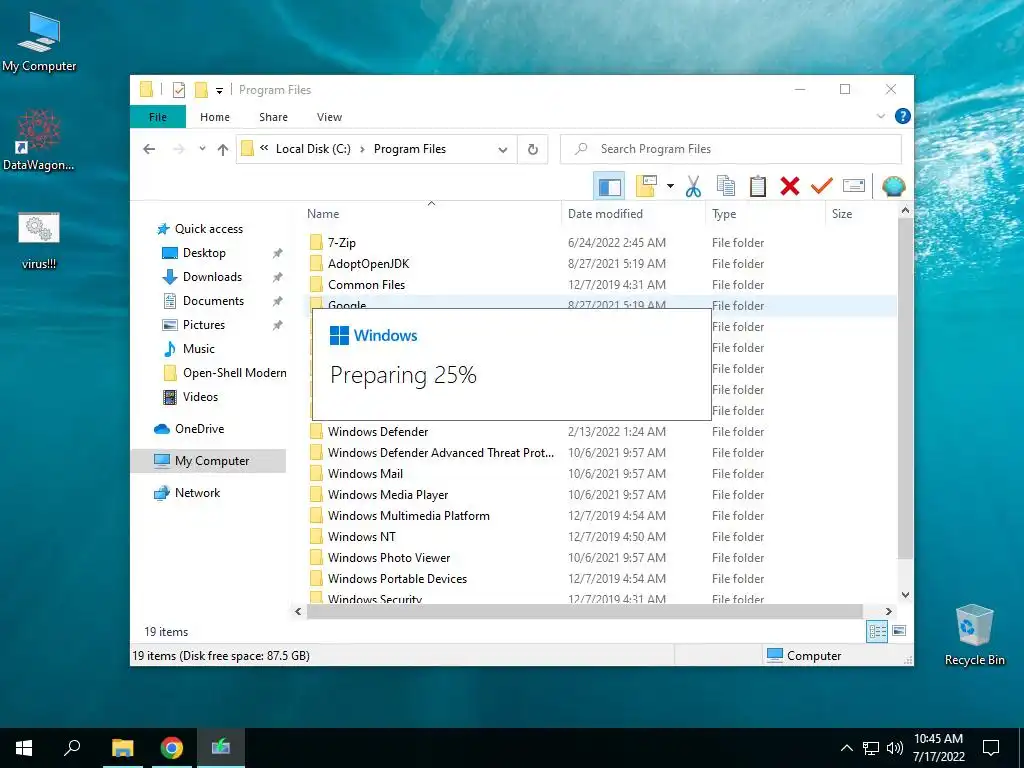Open Downloads in navigation pane
Viewport: 1024px width, 768px height.
212,277
